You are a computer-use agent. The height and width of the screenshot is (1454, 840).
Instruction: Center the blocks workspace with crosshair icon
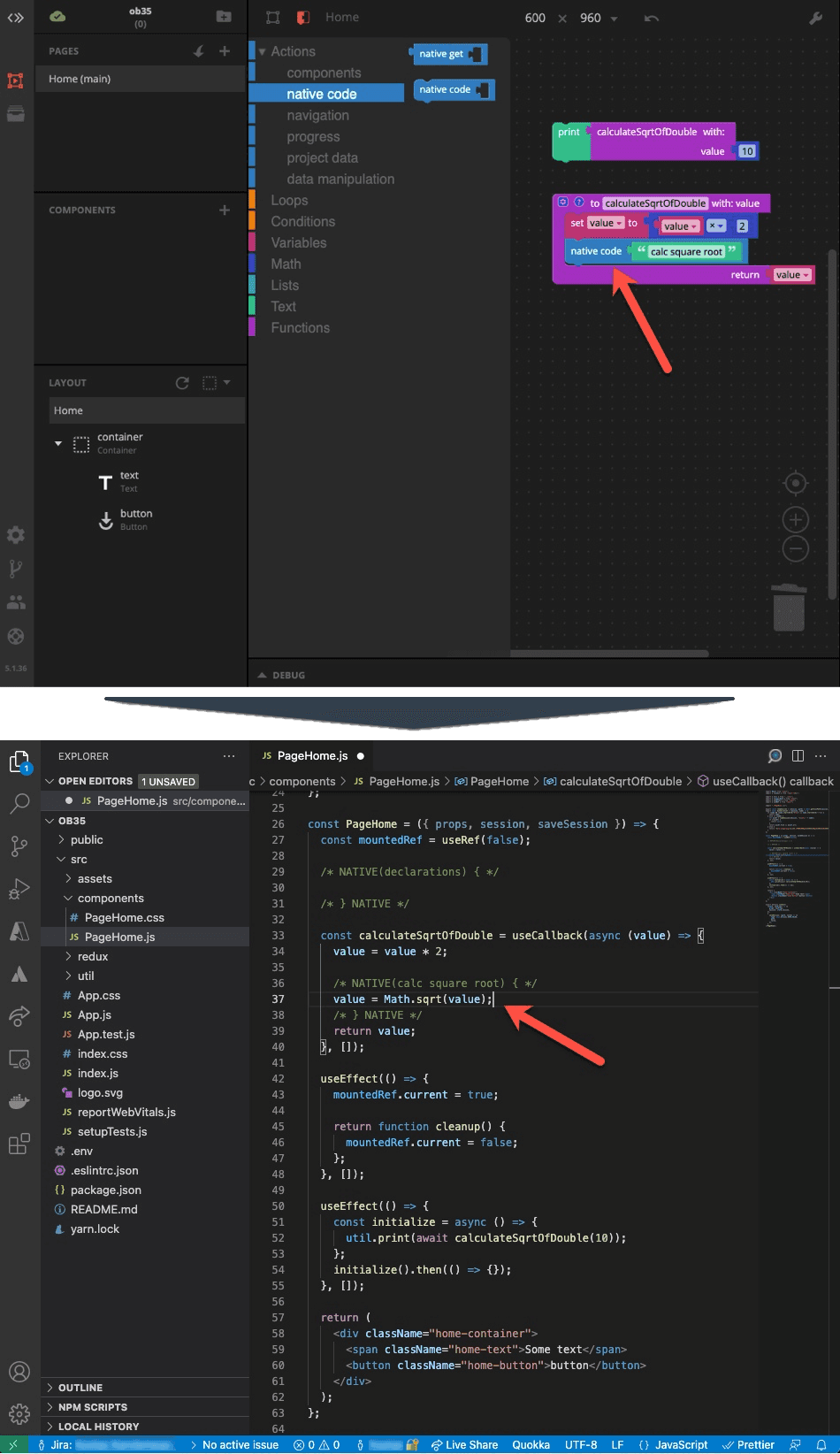click(x=796, y=483)
